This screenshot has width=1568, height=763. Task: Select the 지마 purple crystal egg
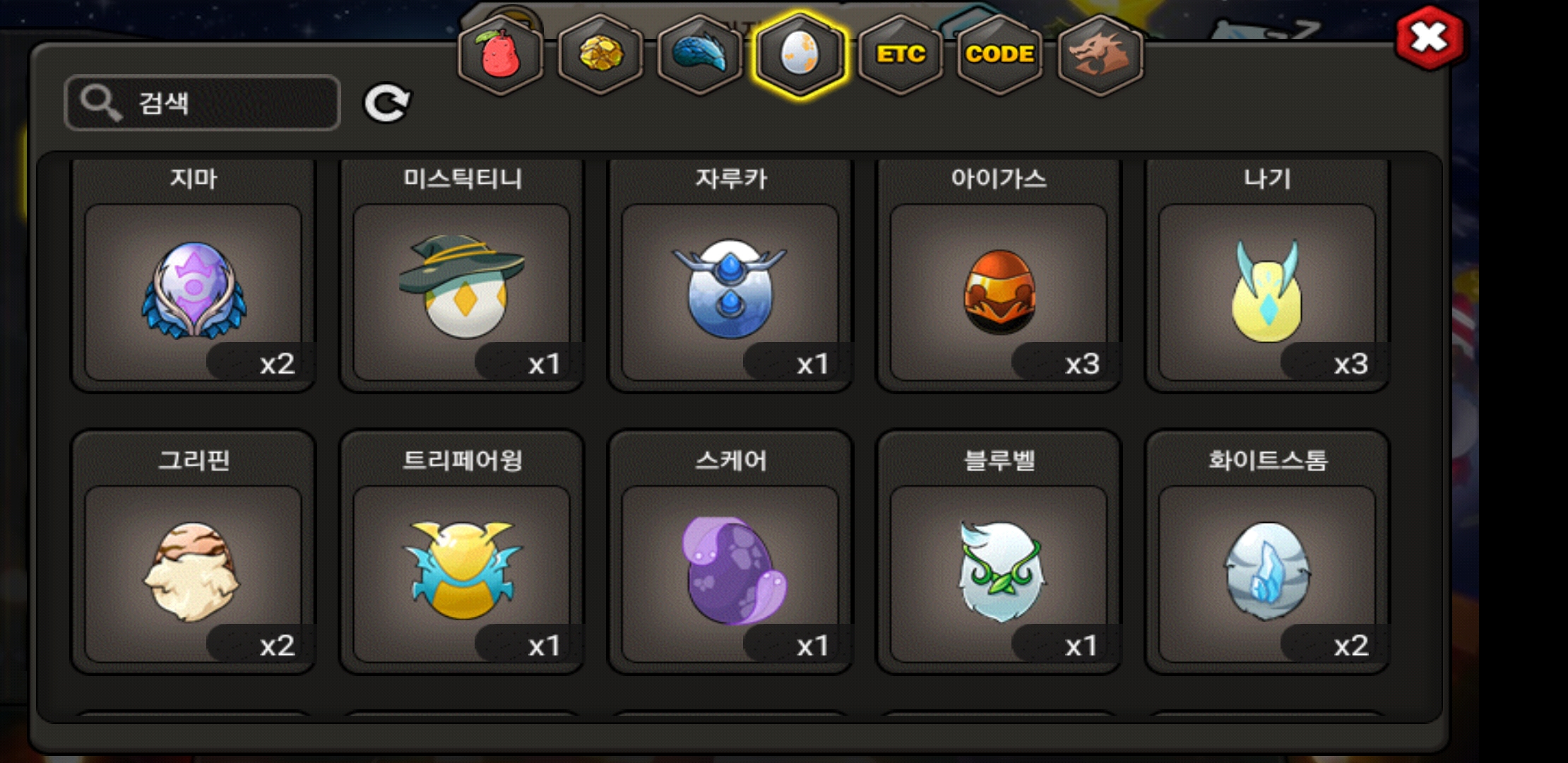coord(194,276)
